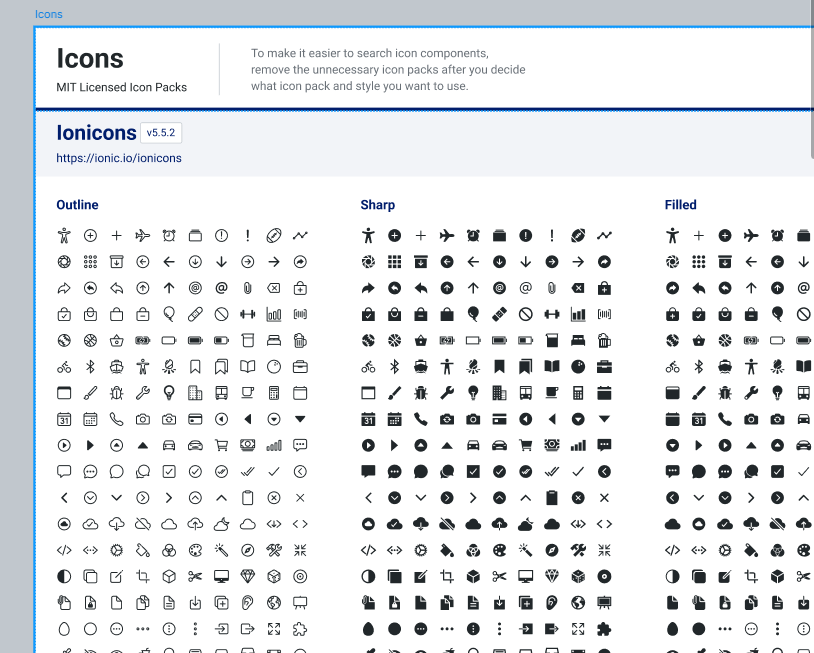The image size is (814, 653).
Task: Select the Outline barbell icon
Action: [x=248, y=315]
